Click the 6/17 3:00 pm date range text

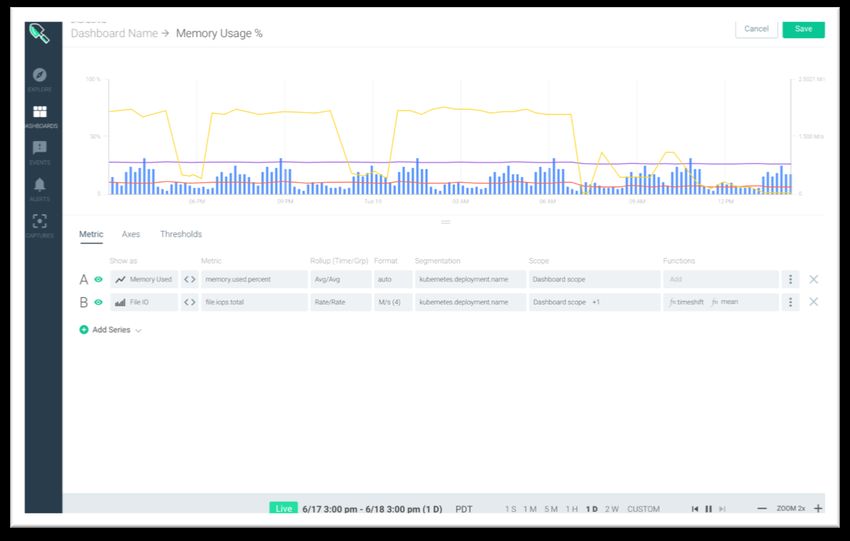pos(372,509)
